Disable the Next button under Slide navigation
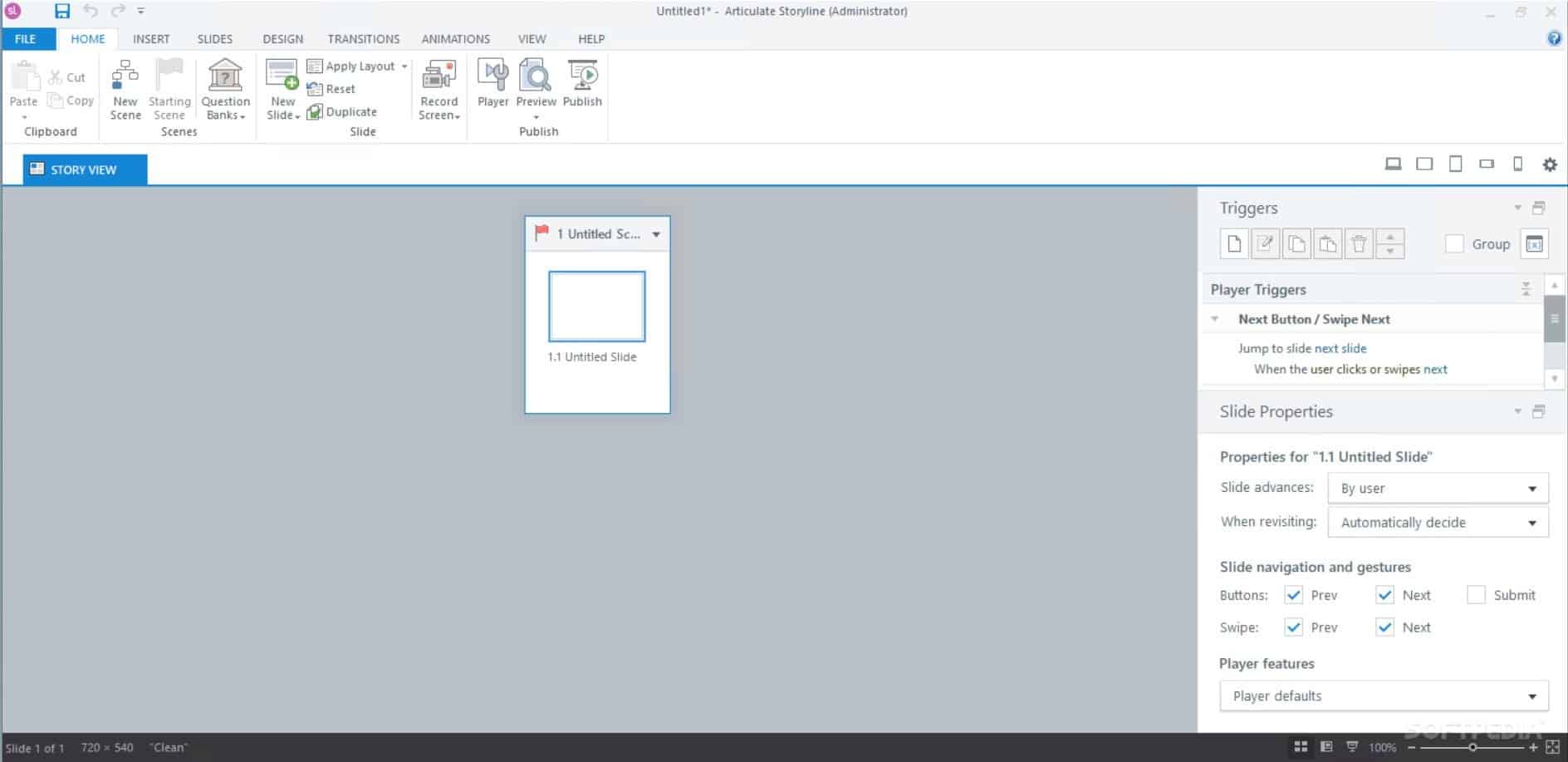This screenshot has height=762, width=1568. pos(1384,595)
